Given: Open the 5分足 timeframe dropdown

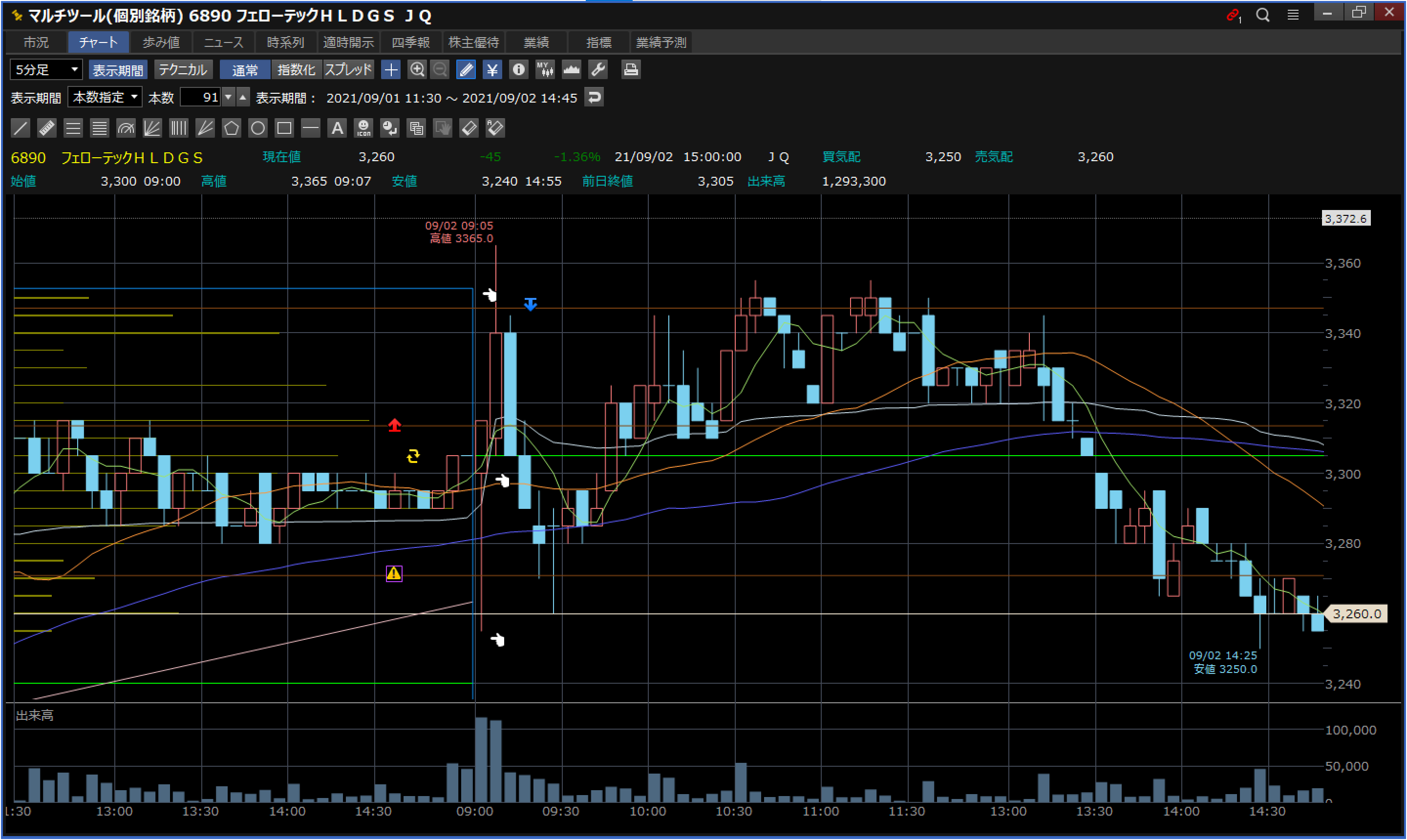Looking at the screenshot, I should pyautogui.click(x=46, y=70).
